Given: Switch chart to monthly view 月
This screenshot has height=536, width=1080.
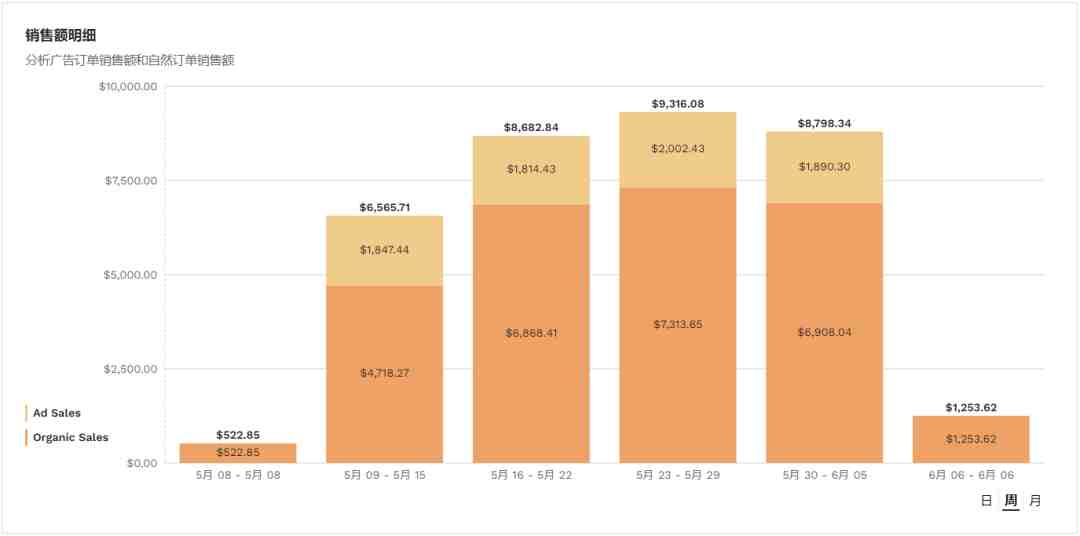Looking at the screenshot, I should coord(1035,501).
